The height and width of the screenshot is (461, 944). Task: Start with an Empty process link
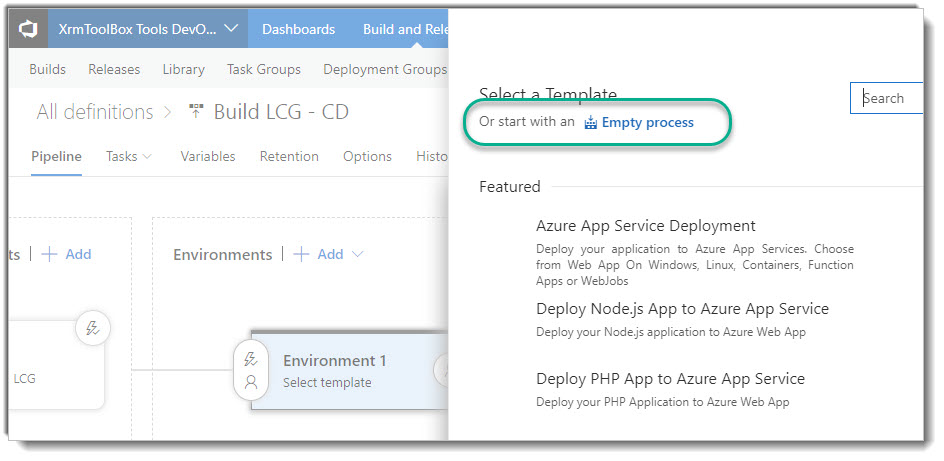(x=647, y=123)
